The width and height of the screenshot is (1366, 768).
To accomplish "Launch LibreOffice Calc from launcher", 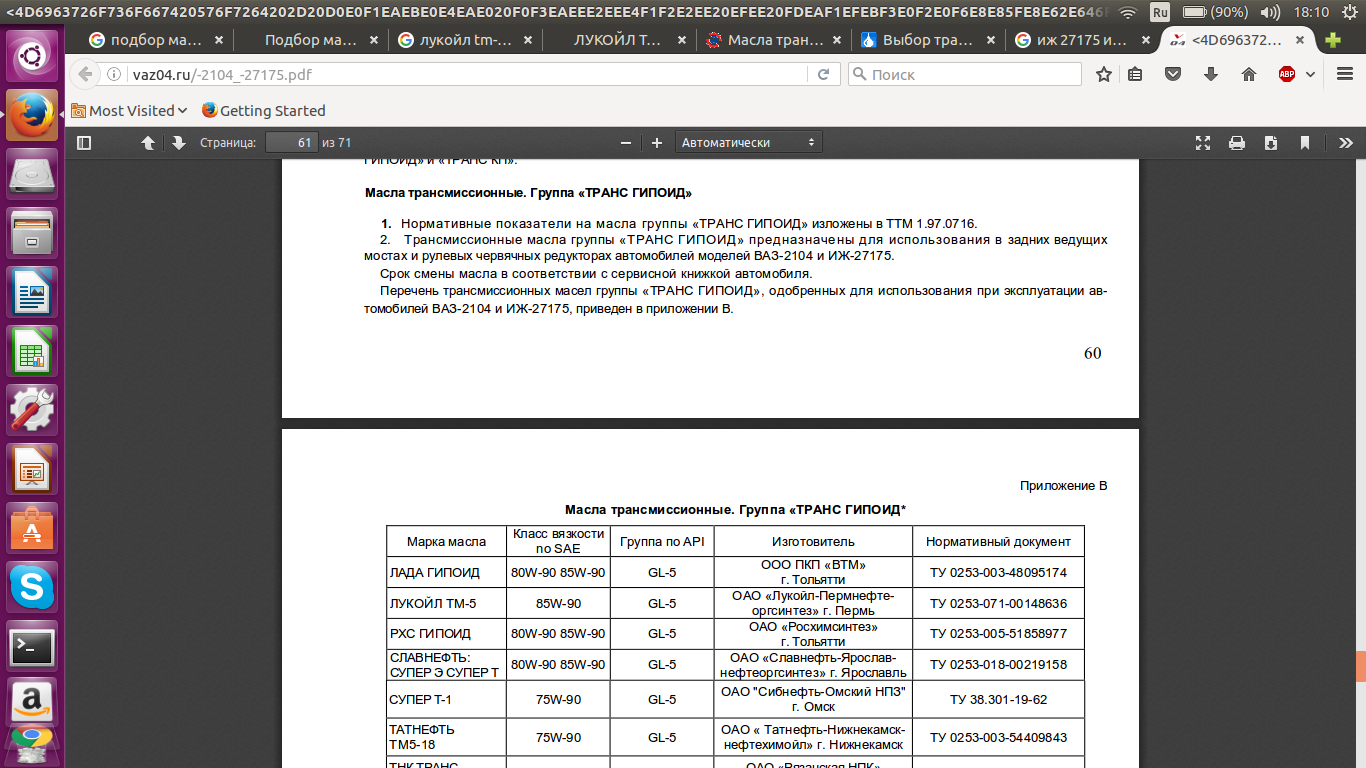I will click(x=32, y=352).
